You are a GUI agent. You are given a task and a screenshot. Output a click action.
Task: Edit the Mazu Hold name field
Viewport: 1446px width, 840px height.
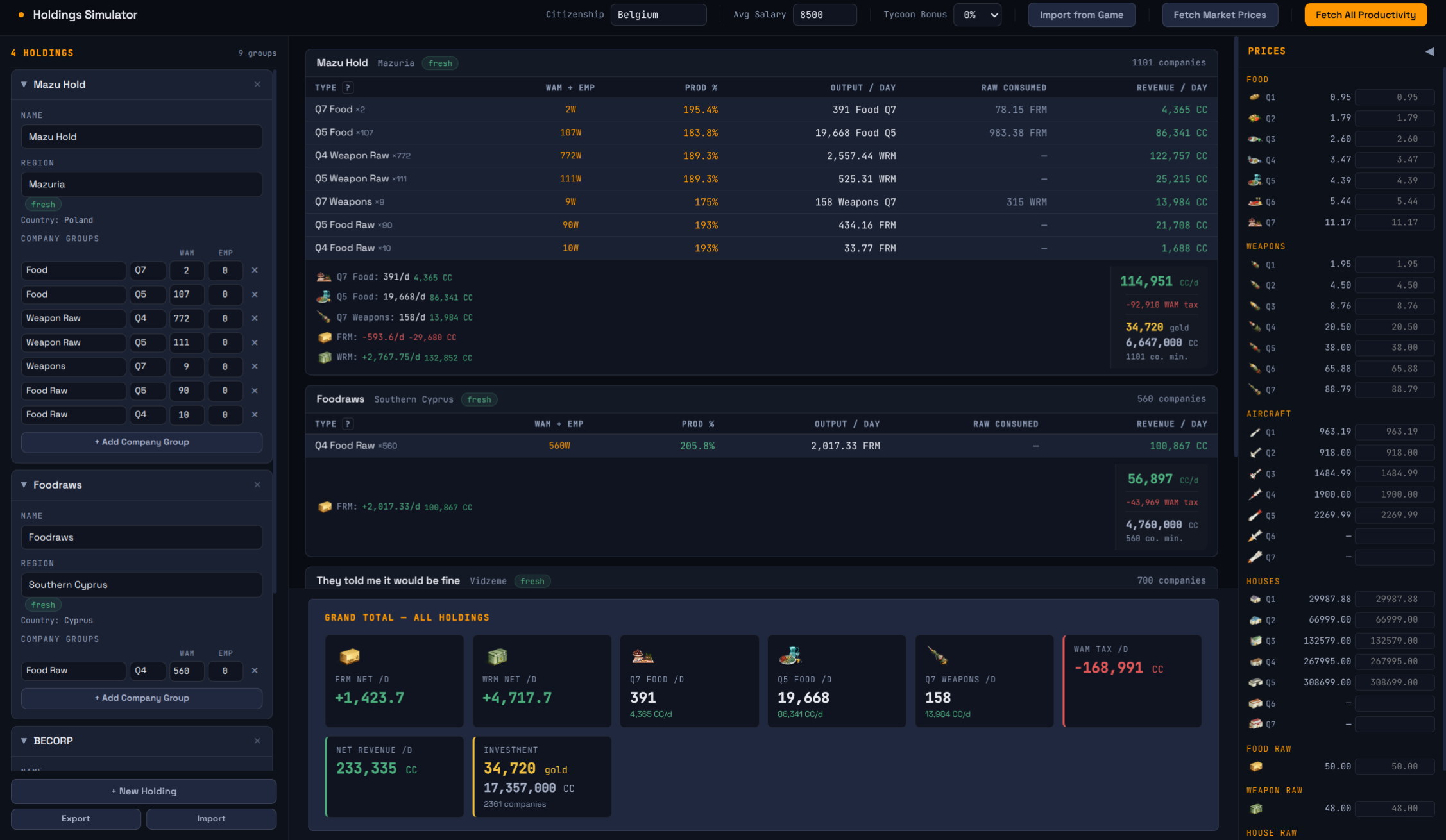pyautogui.click(x=142, y=137)
